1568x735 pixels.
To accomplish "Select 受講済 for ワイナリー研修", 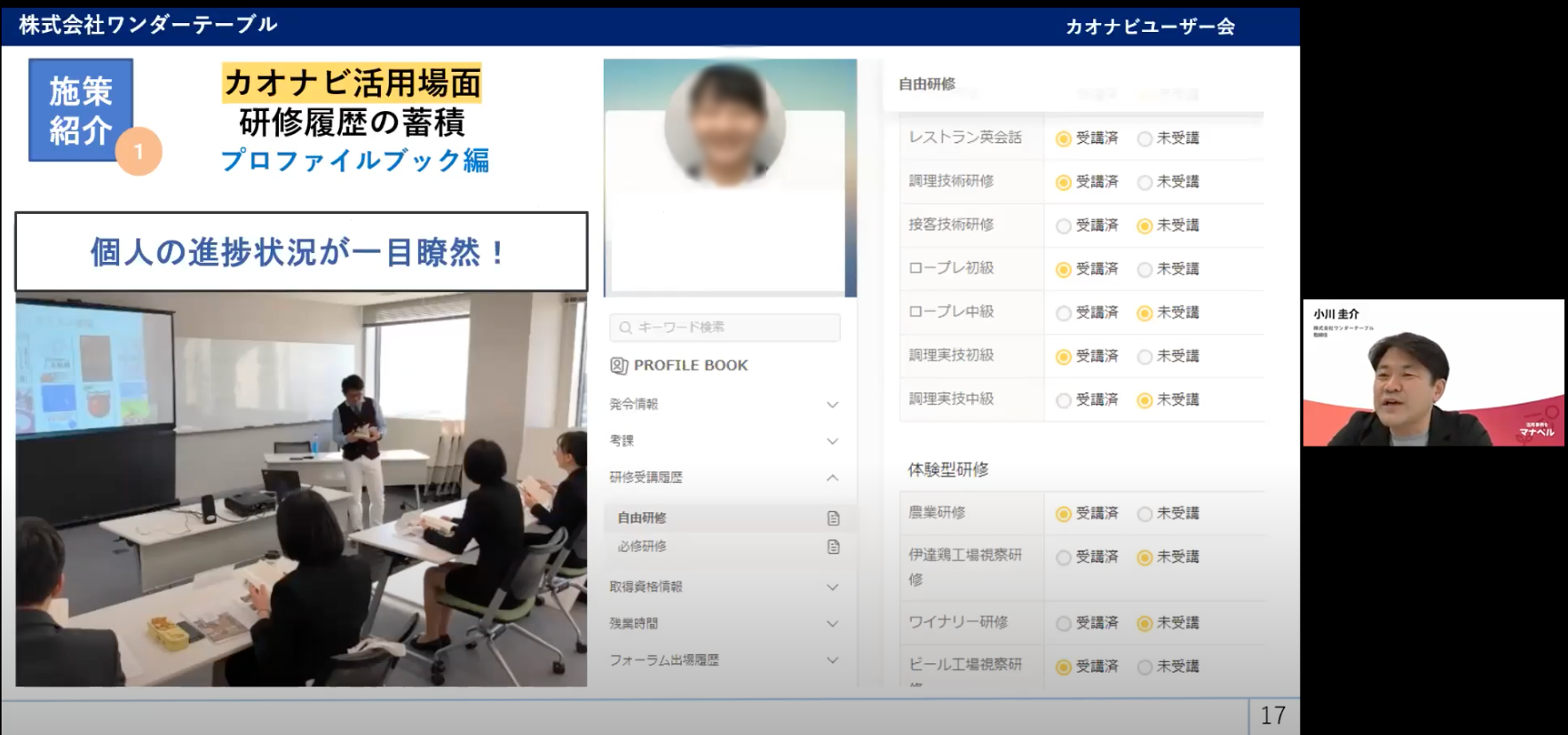I will tap(1063, 623).
